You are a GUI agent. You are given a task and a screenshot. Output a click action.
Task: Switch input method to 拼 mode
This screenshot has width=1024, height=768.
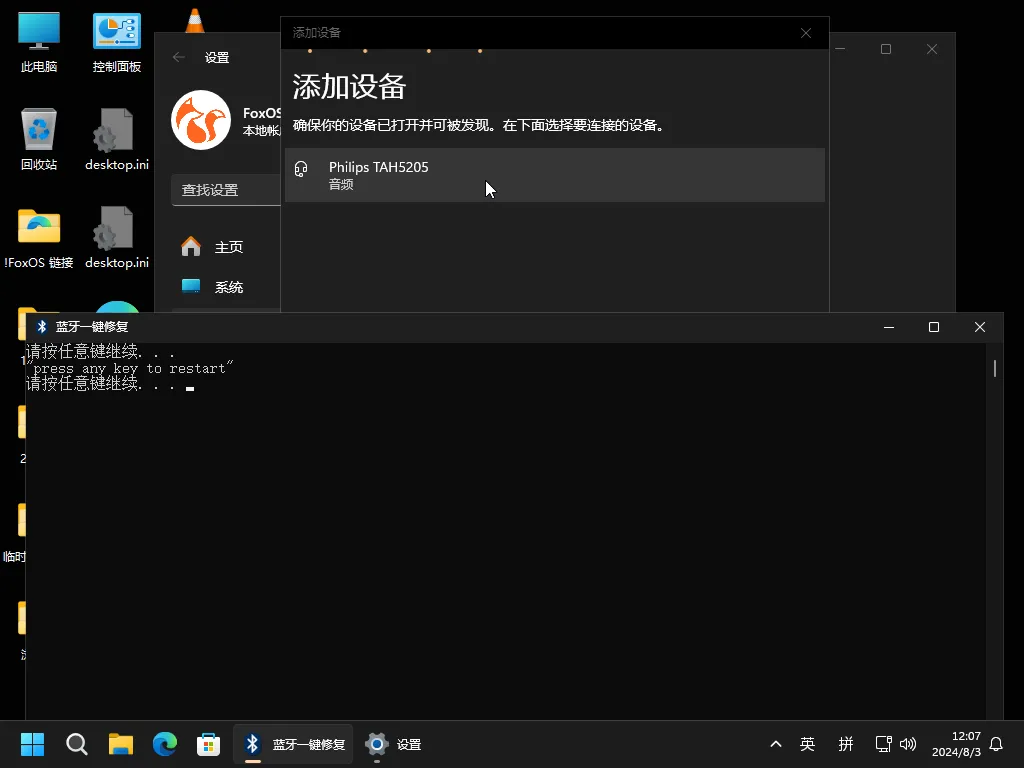click(845, 744)
